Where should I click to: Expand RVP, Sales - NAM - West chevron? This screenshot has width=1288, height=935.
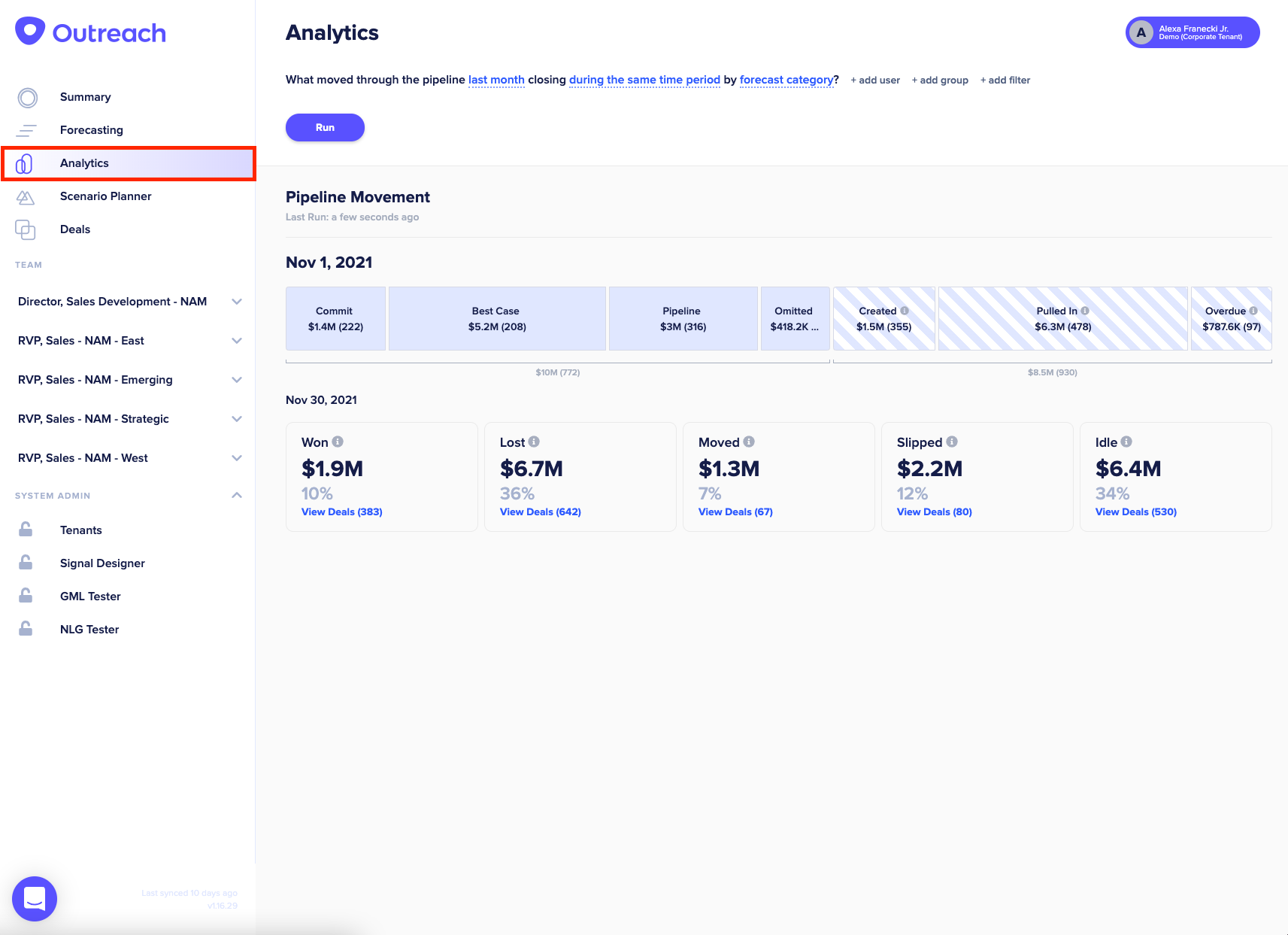pos(237,458)
